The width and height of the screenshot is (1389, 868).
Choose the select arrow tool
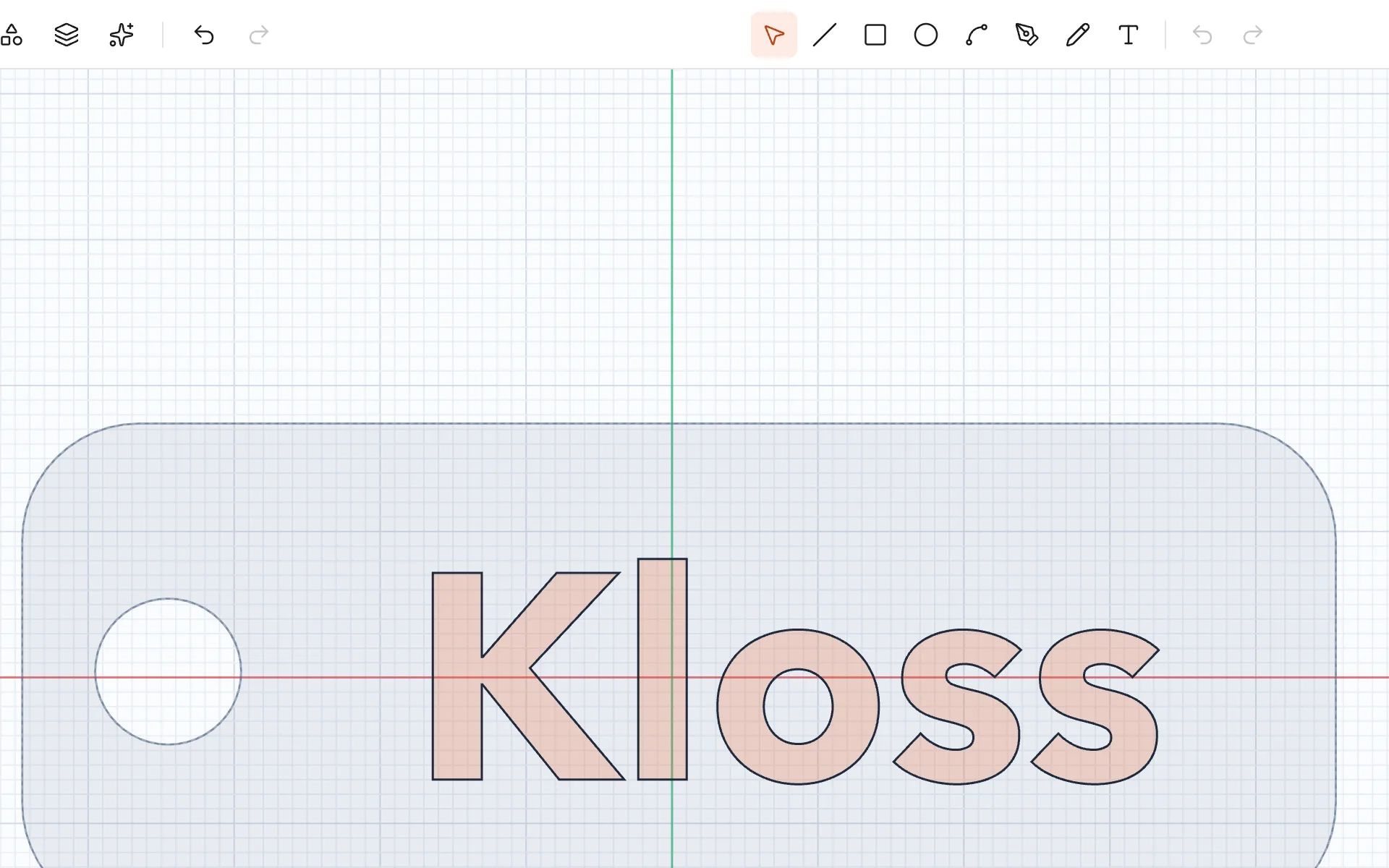774,35
